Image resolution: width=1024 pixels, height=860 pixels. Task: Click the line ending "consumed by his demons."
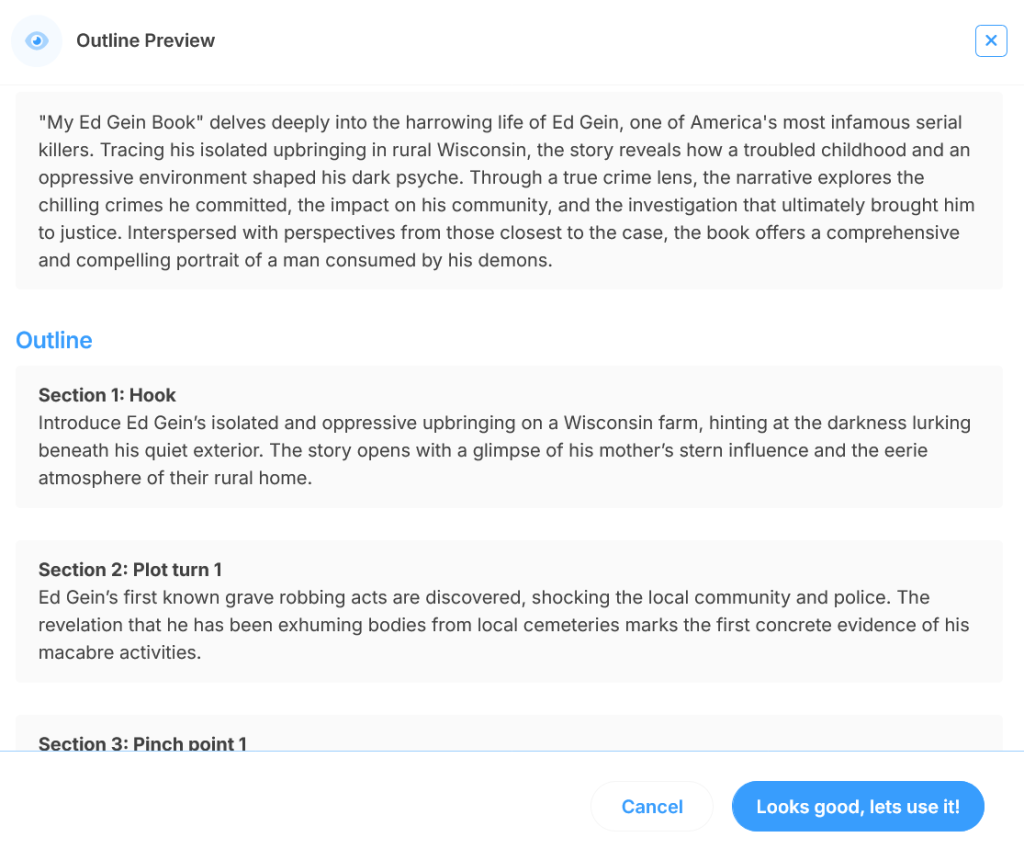(295, 261)
